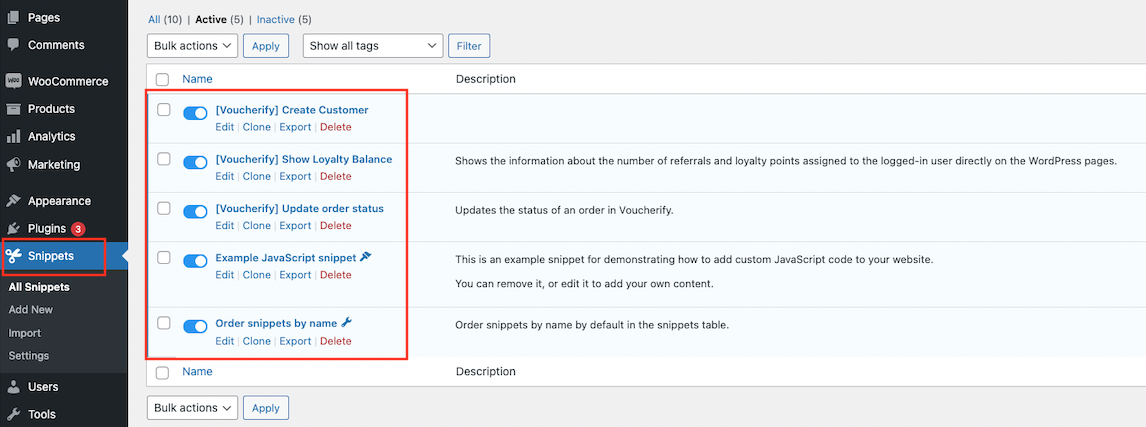The image size is (1146, 427).
Task: Click the Users person icon
Action: [x=13, y=387]
